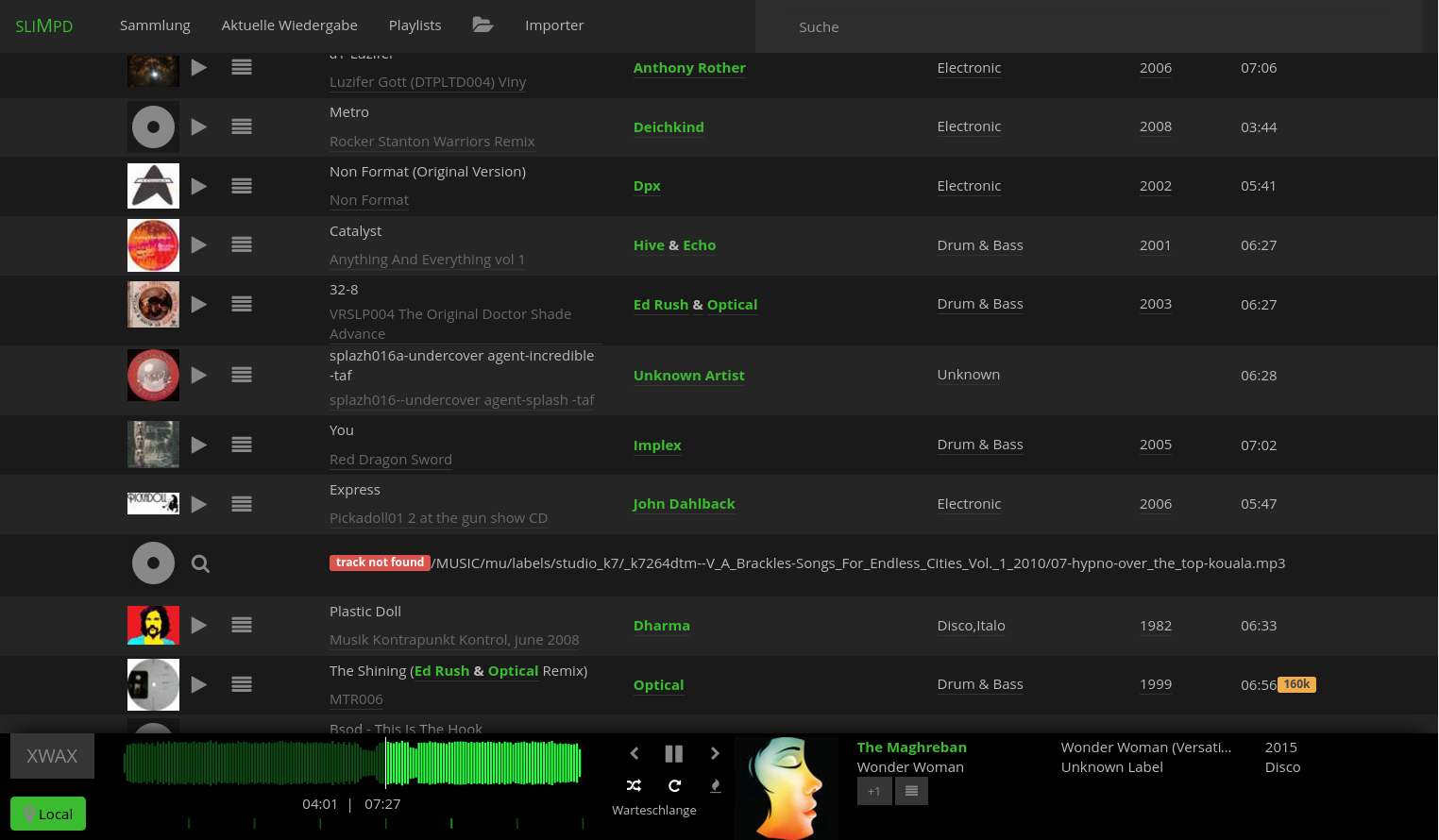The height and width of the screenshot is (840, 1439).
Task: Click the file browser folder icon in navbar
Action: 482,25
